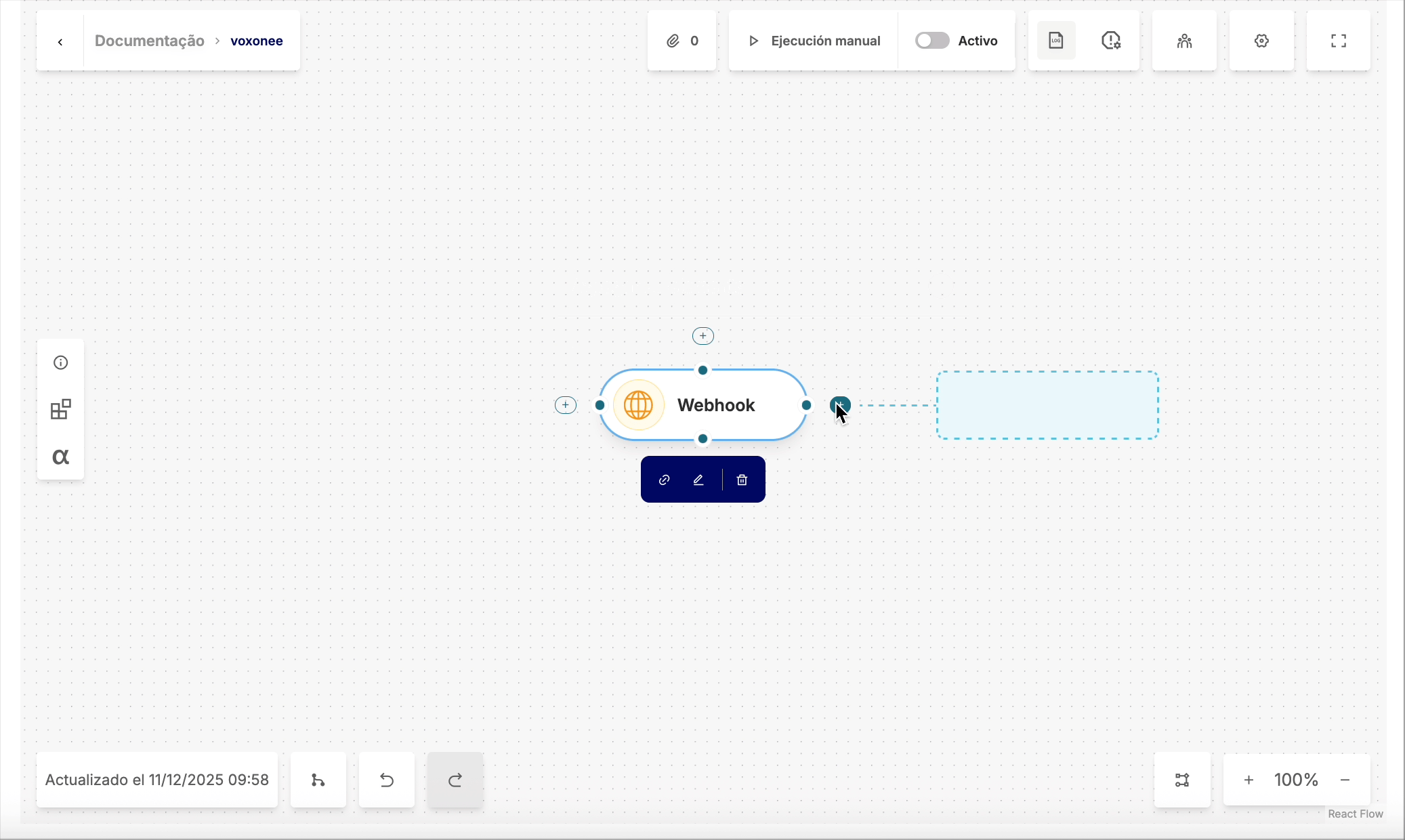Open the node blocks panel icon

tap(61, 409)
